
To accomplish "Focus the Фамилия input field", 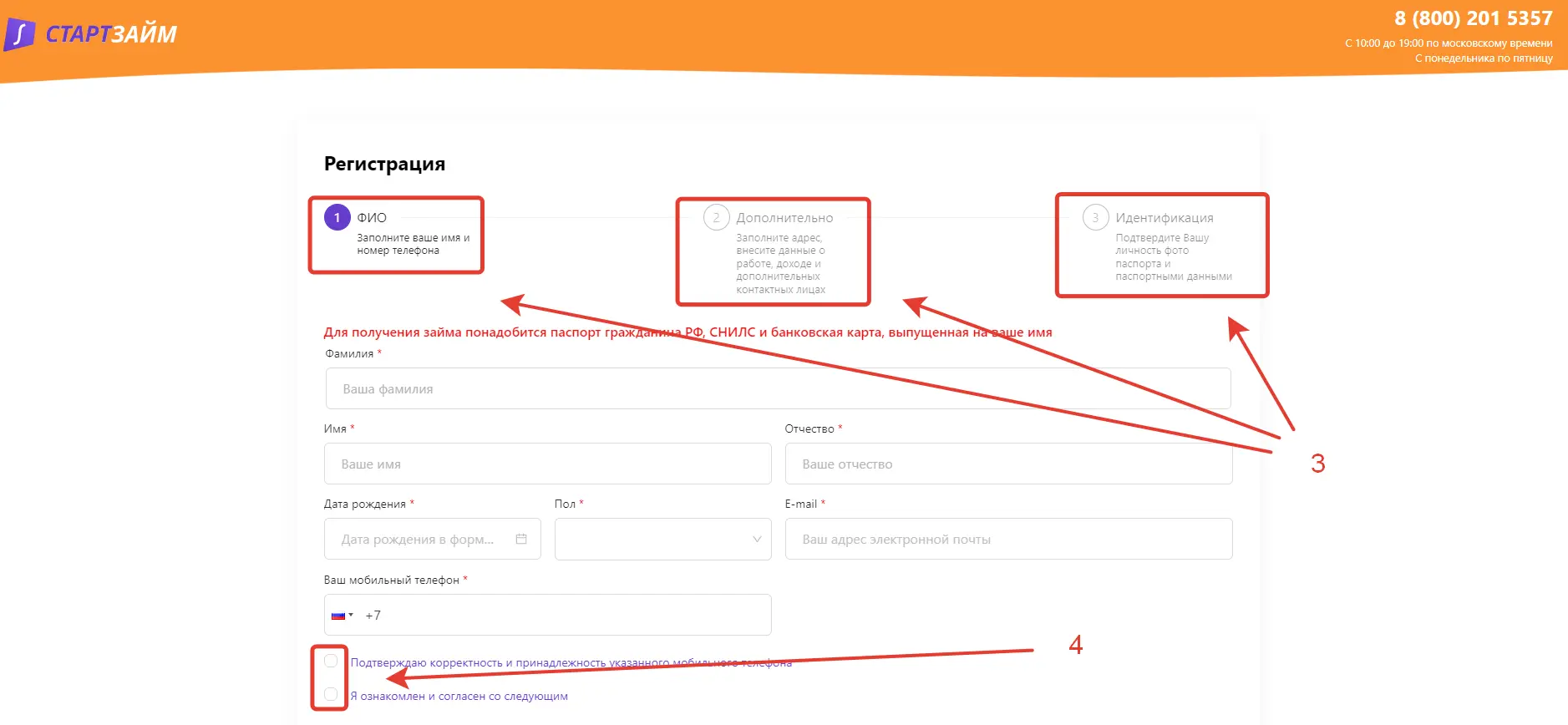I will click(779, 388).
